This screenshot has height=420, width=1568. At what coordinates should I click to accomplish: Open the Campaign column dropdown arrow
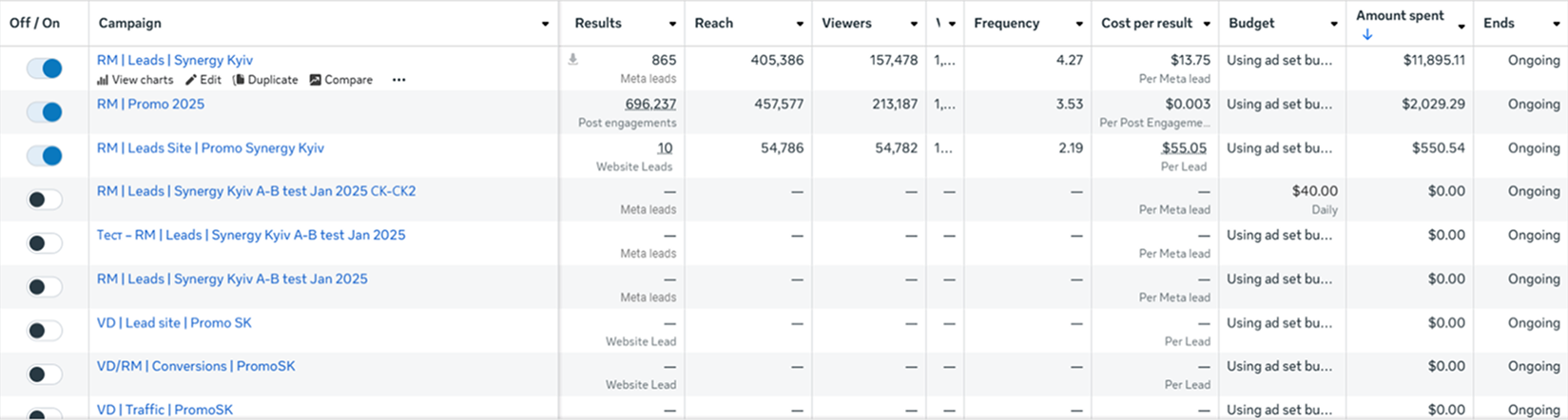(x=545, y=24)
